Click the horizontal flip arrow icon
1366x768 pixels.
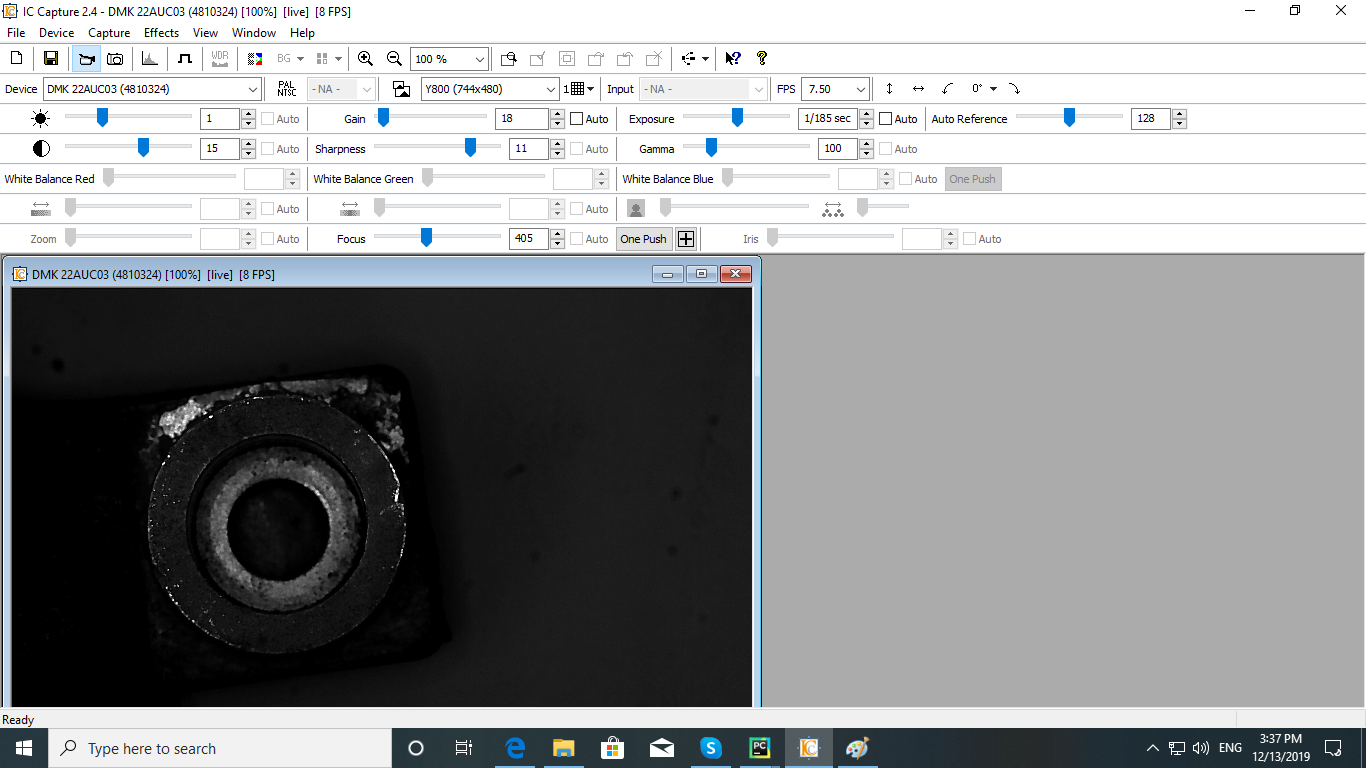(918, 89)
